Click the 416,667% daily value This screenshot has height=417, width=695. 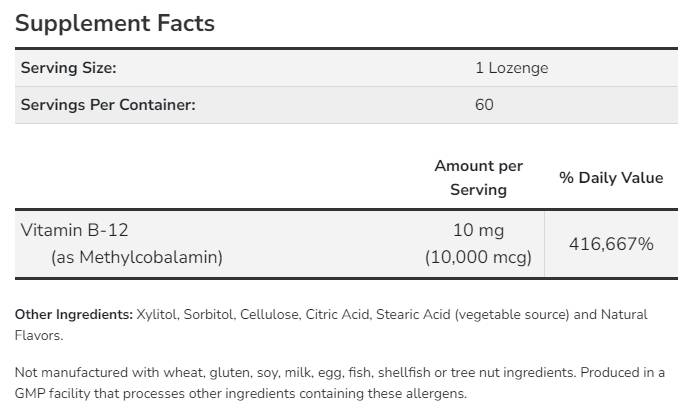point(610,244)
